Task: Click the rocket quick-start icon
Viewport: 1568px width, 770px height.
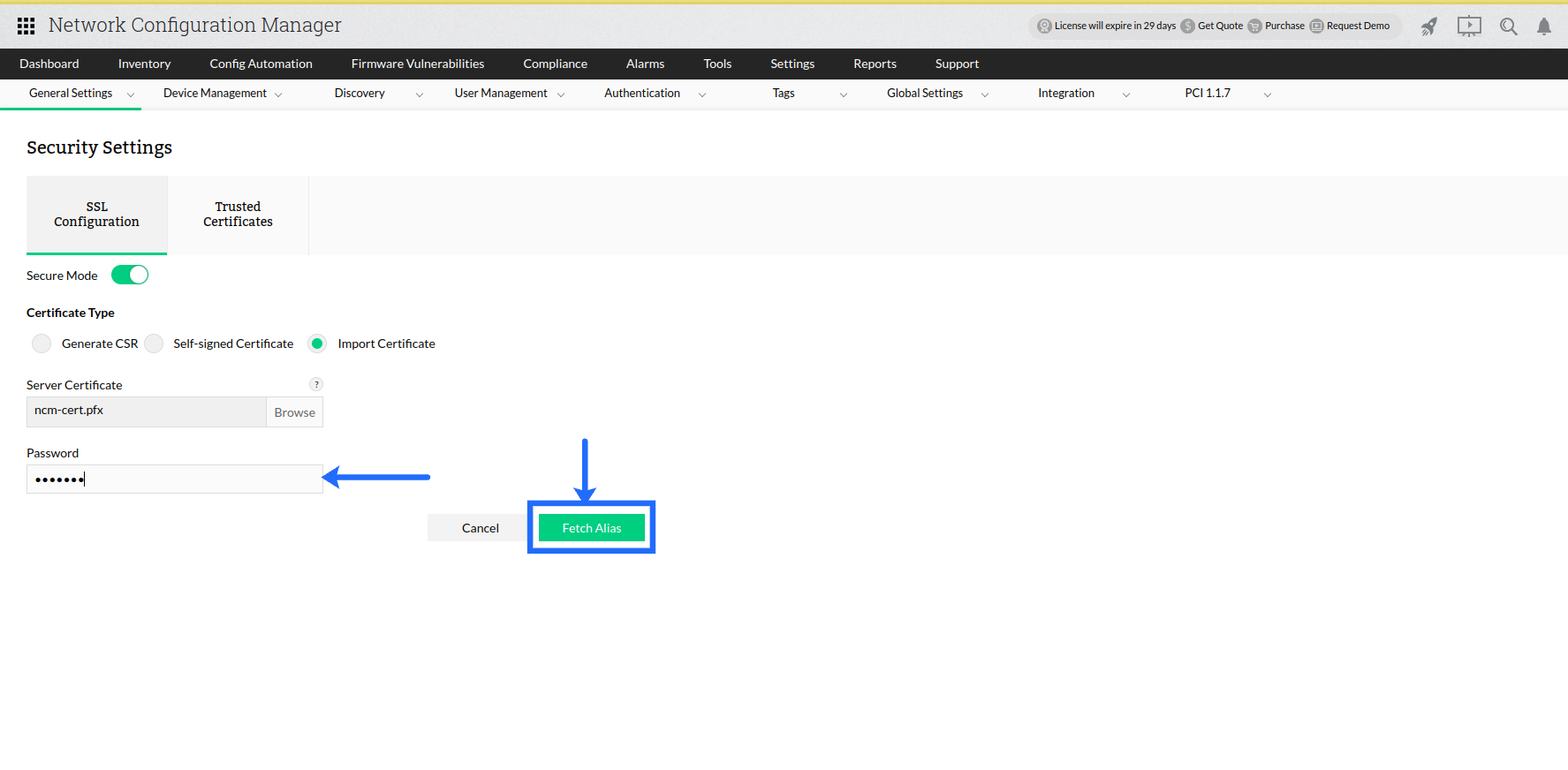Action: point(1429,26)
